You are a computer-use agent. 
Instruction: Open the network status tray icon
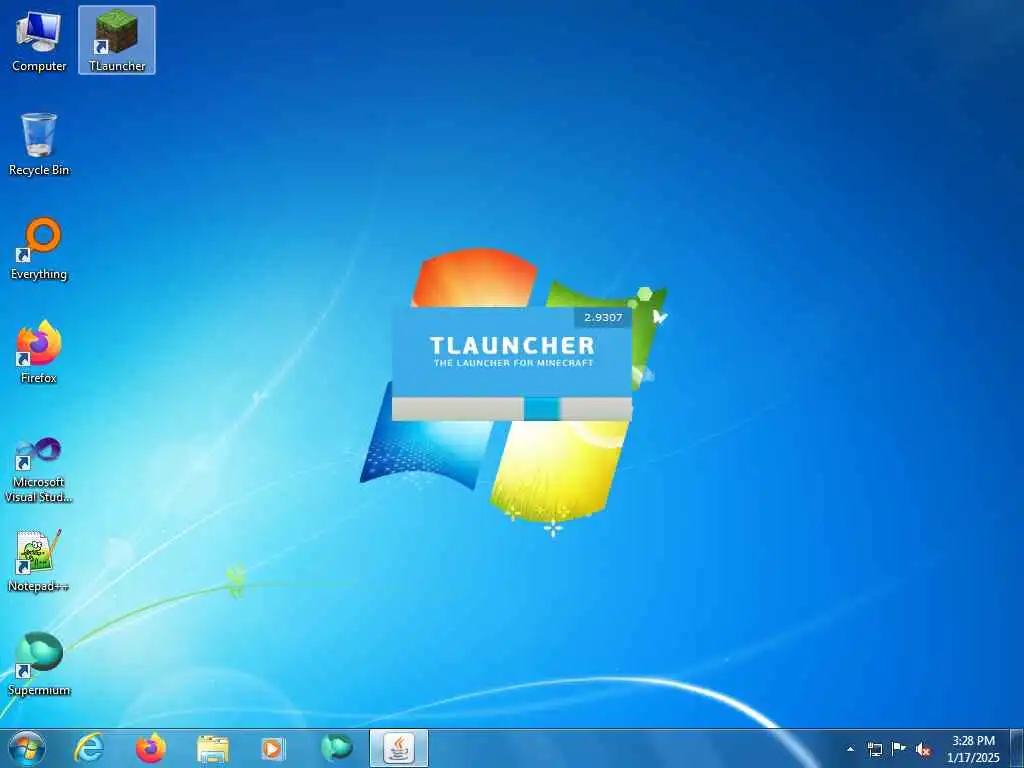click(874, 749)
